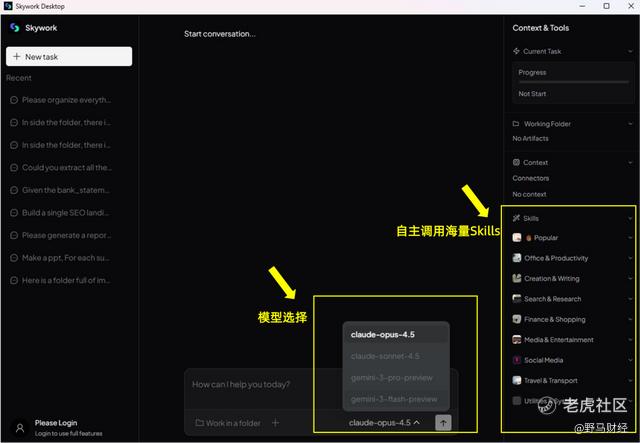Click the Office & Productivity category icon
Viewport: 640px width, 443px height.
tap(517, 258)
